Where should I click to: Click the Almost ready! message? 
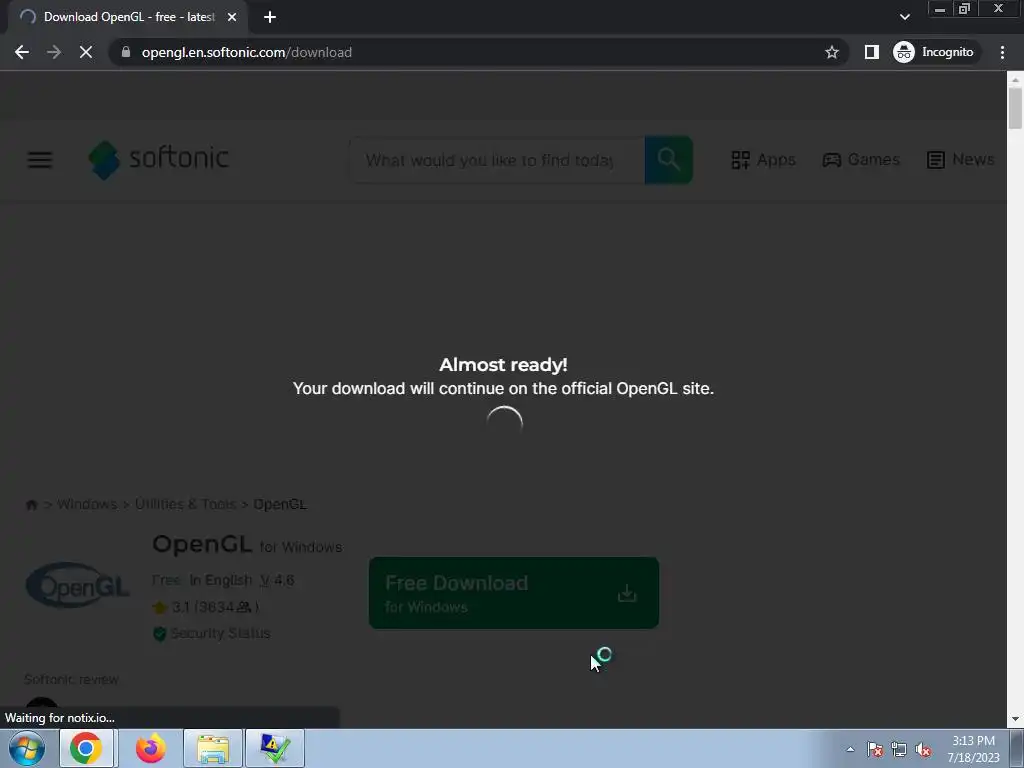[503, 364]
